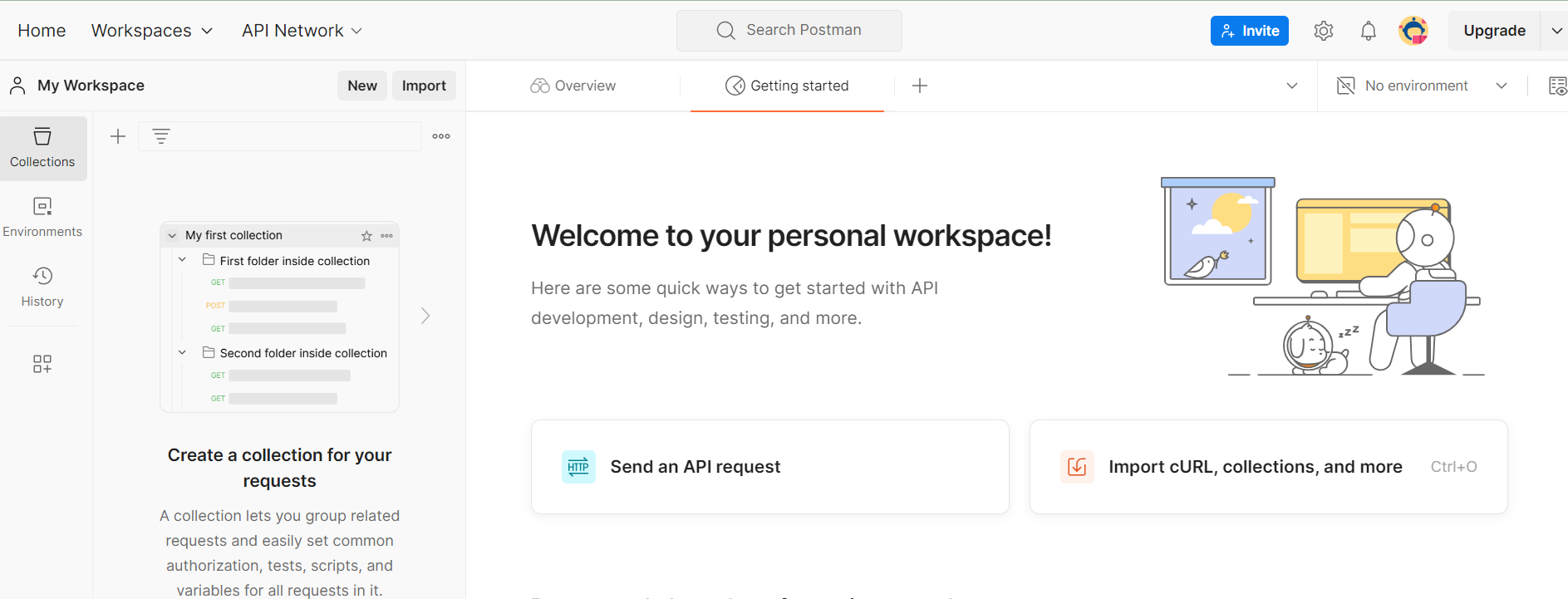Open the History sidebar panel
Image resolution: width=1568 pixels, height=599 pixels.
pyautogui.click(x=42, y=287)
